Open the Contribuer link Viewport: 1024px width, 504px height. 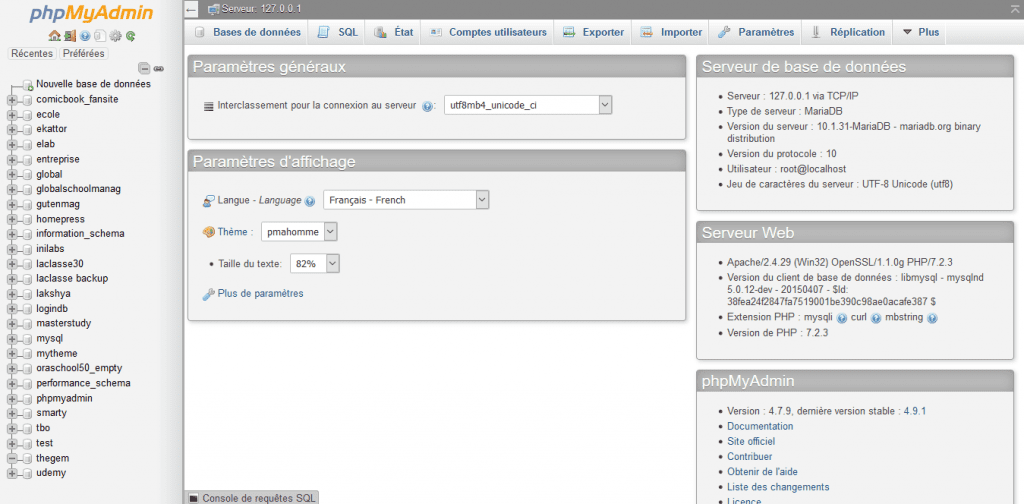[750, 456]
